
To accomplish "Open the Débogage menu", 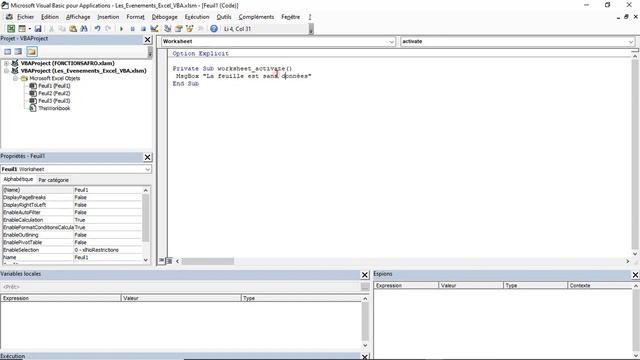I will pyautogui.click(x=164, y=17).
